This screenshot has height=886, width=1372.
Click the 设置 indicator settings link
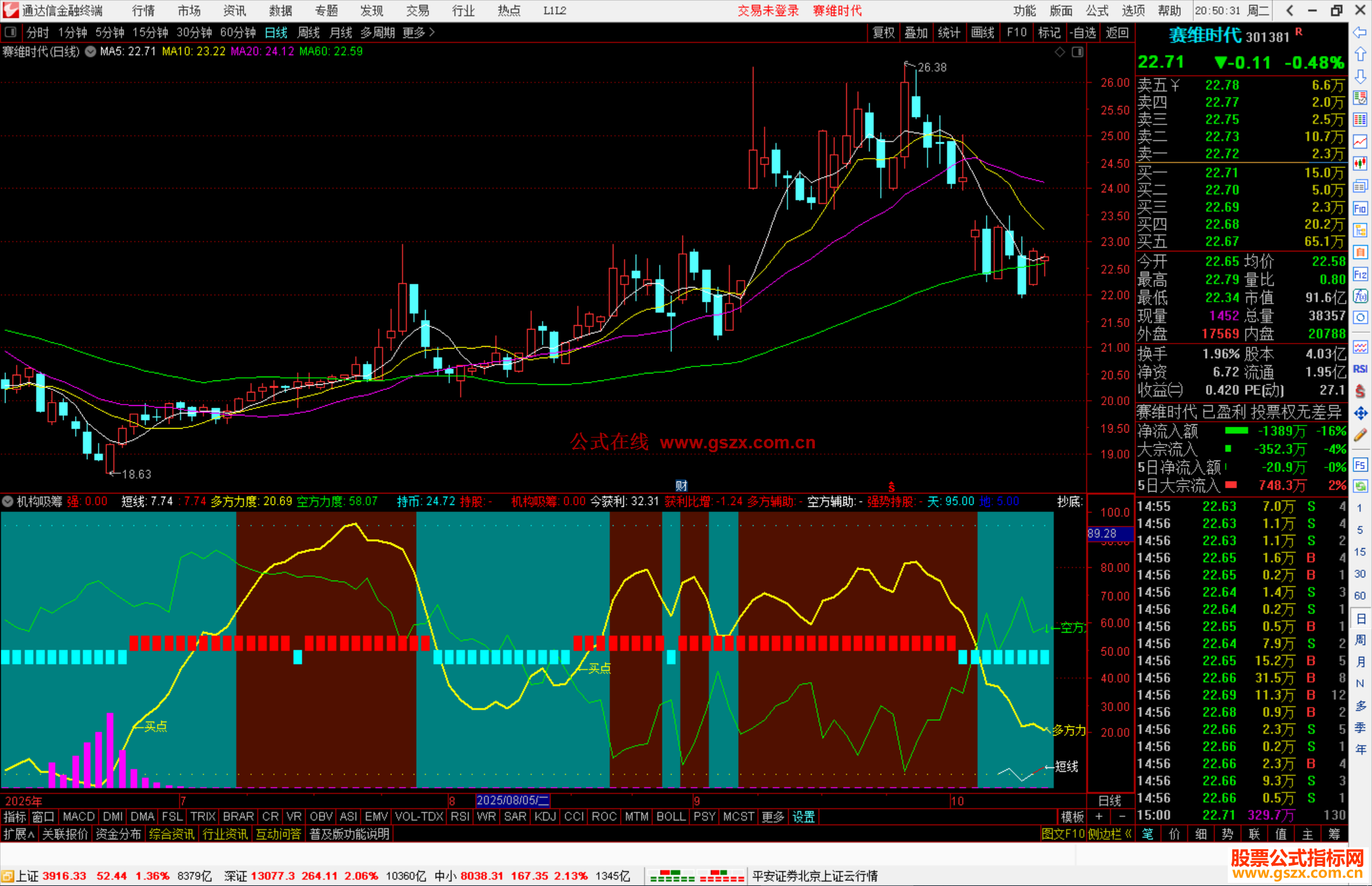tap(803, 817)
